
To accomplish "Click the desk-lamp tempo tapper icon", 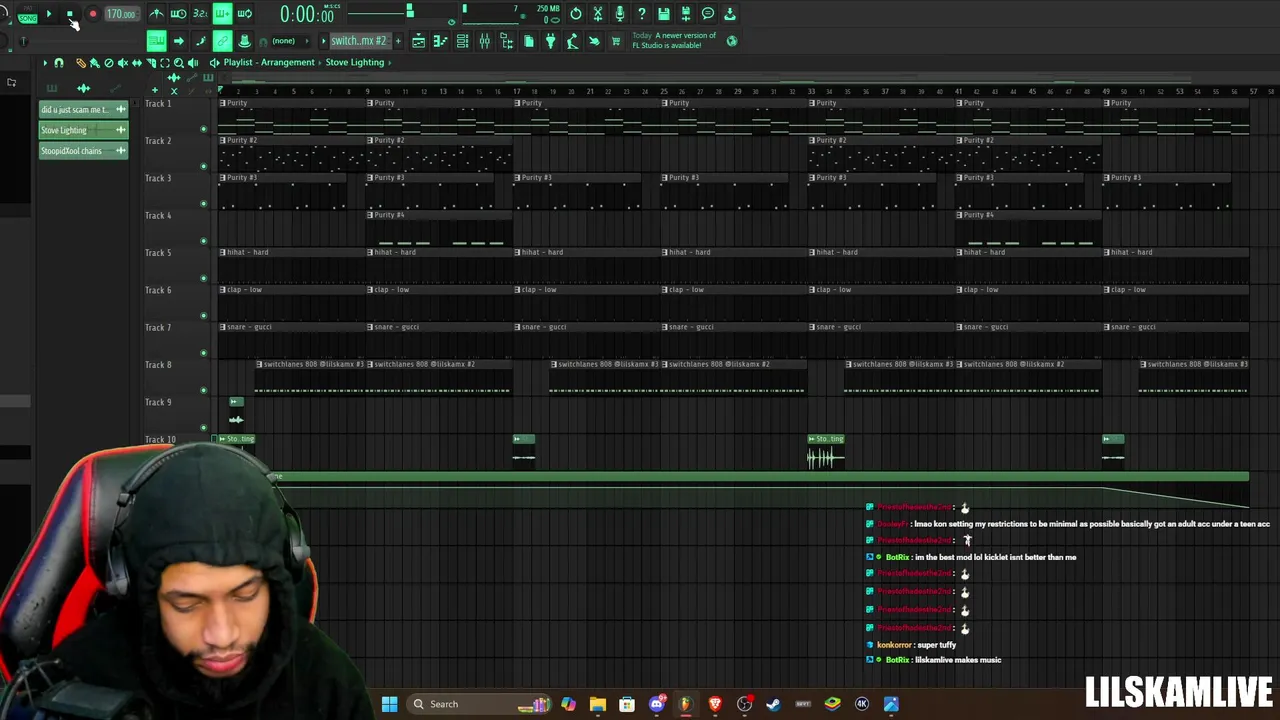I will (572, 41).
